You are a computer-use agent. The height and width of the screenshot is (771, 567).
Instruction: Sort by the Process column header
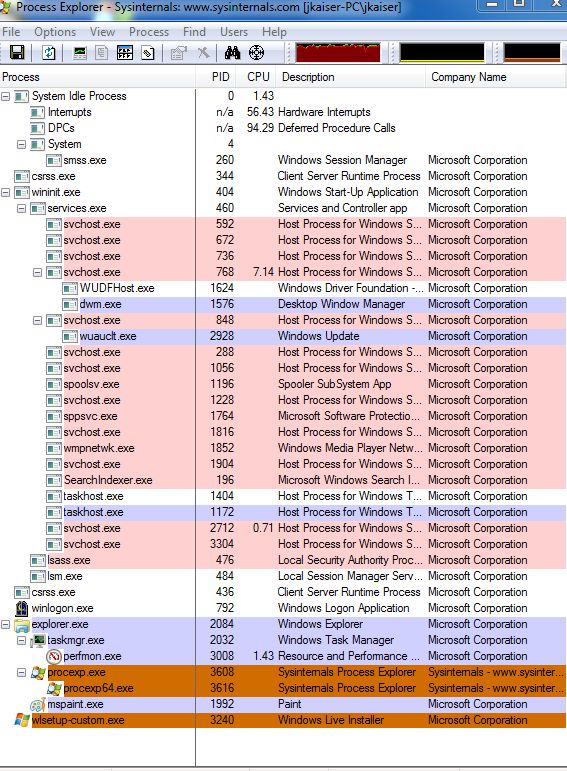pyautogui.click(x=98, y=77)
